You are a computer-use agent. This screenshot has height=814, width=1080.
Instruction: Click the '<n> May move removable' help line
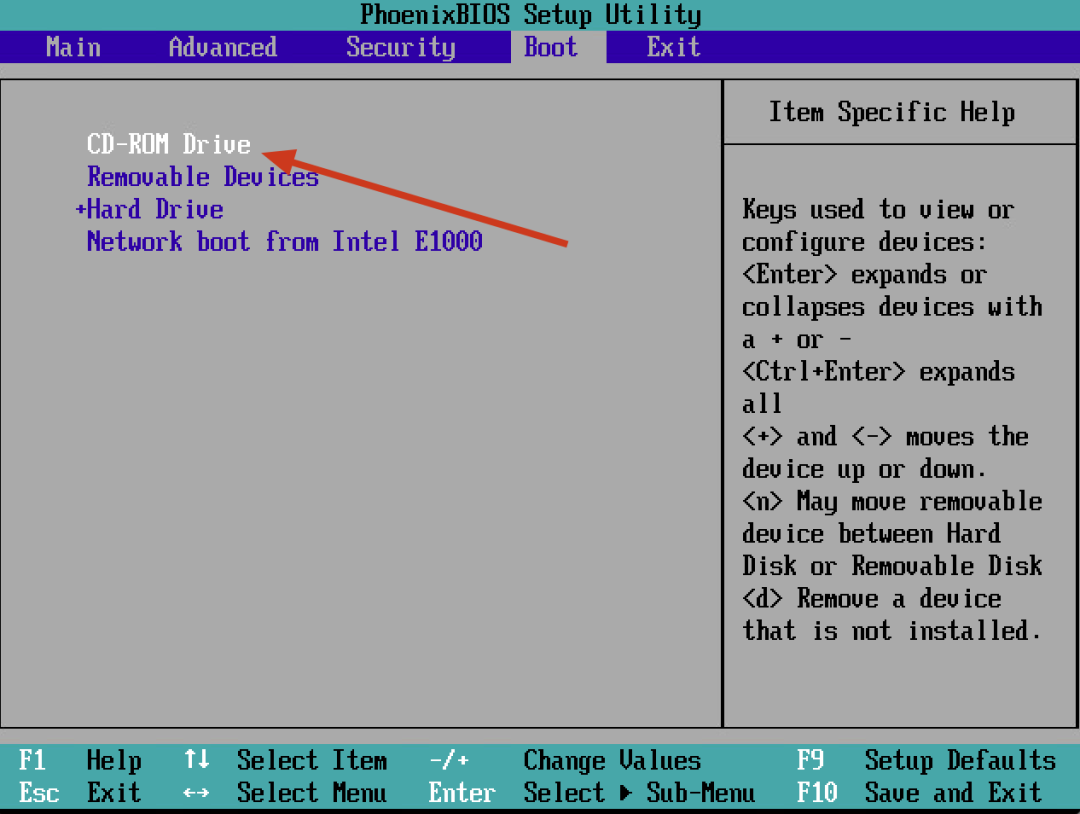pyautogui.click(x=892, y=501)
